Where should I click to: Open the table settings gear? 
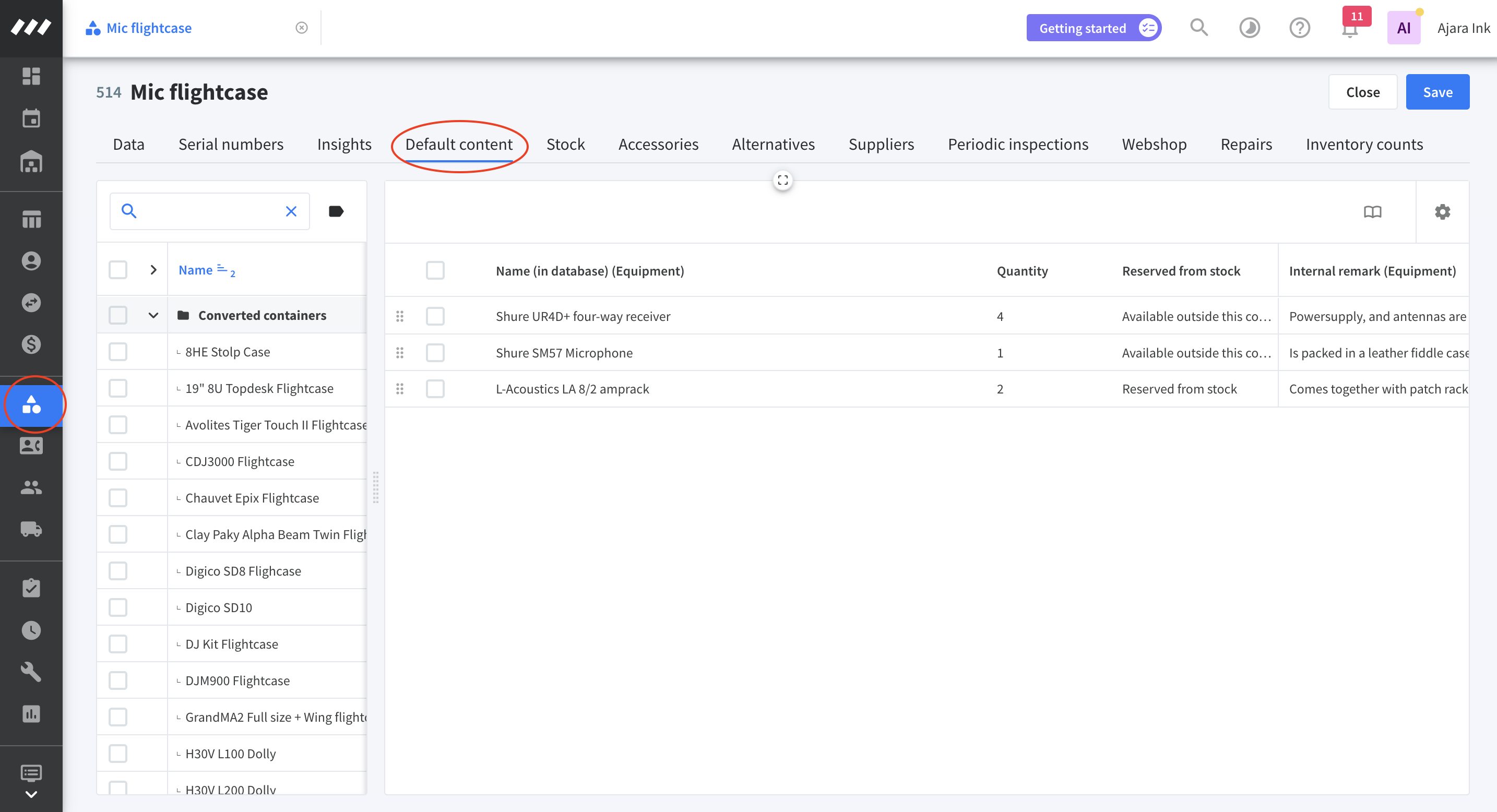[1442, 212]
